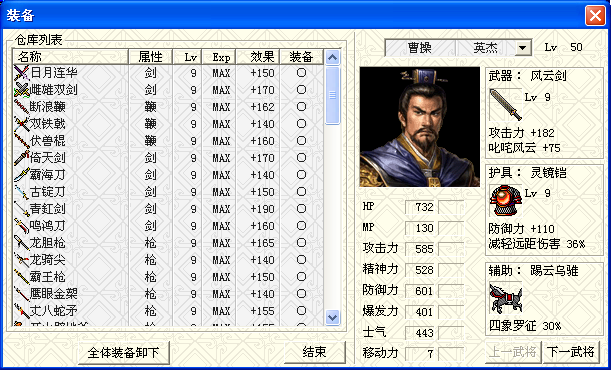Click the 风云剑 weapon sword icon
This screenshot has width=611, height=370.
point(506,104)
